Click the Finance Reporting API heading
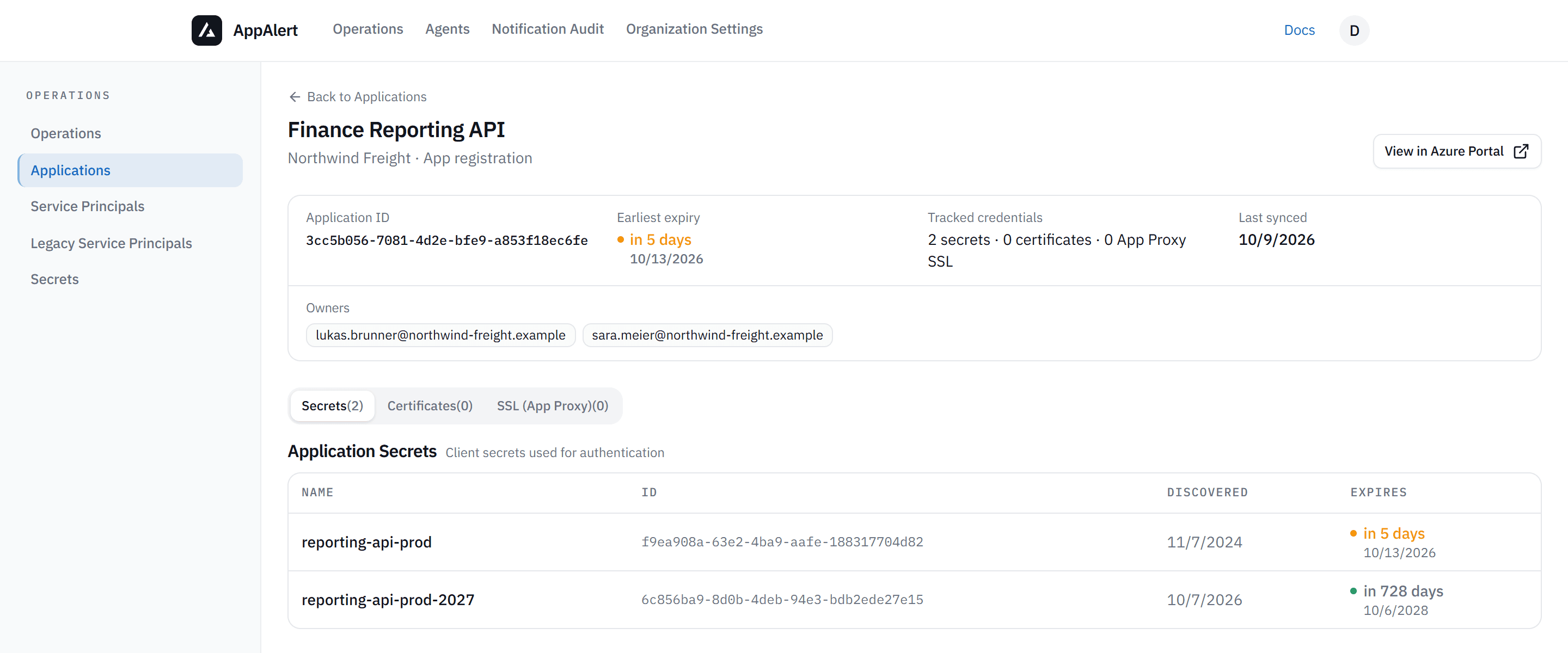 pyautogui.click(x=396, y=130)
